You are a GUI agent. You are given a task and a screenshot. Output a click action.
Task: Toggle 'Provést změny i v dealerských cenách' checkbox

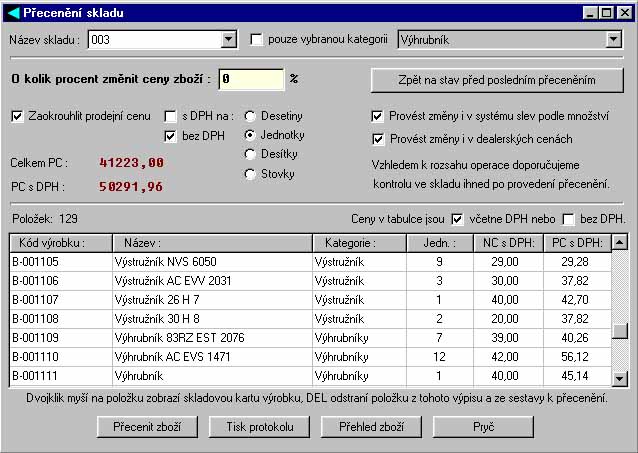tap(378, 139)
